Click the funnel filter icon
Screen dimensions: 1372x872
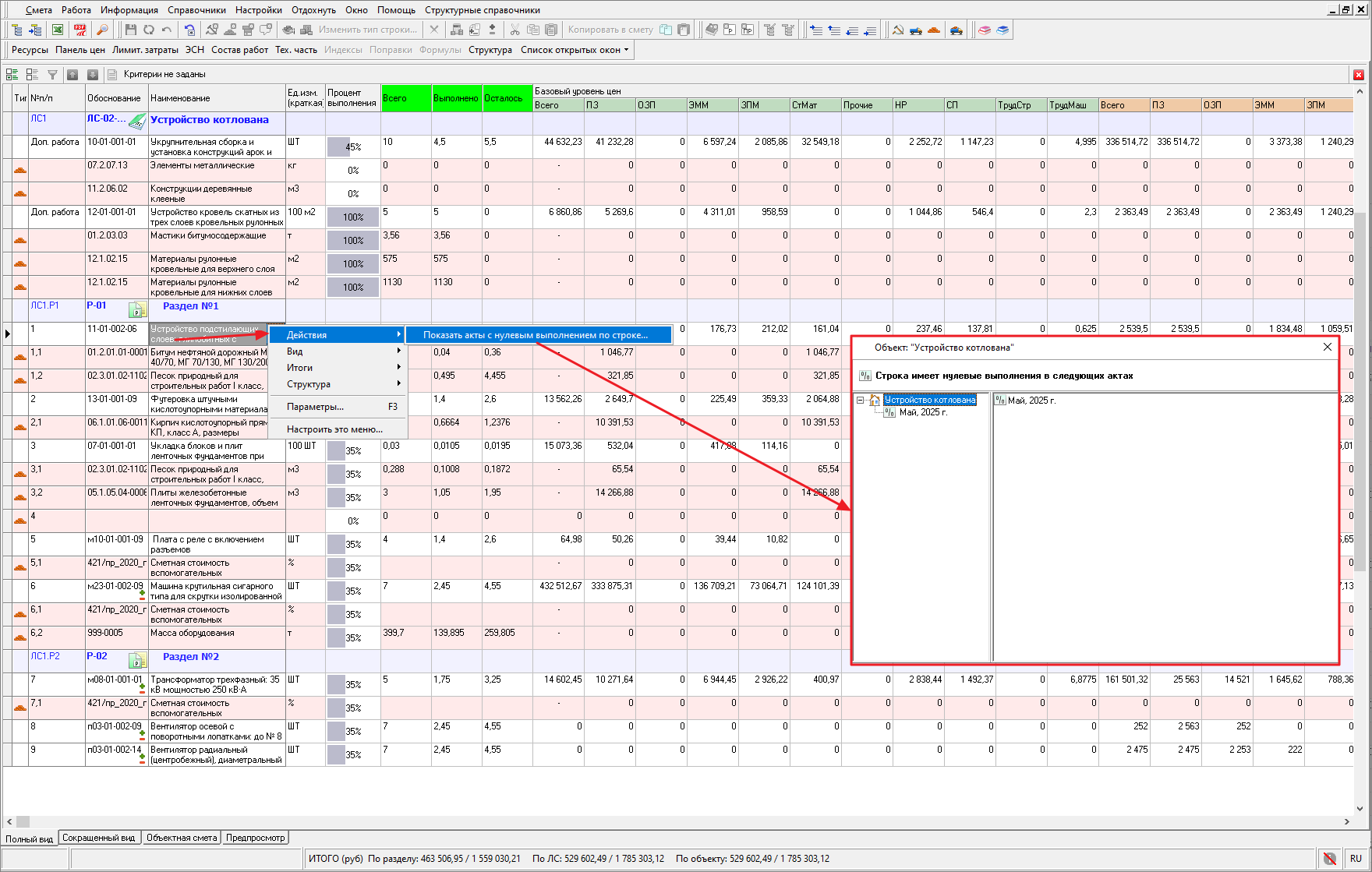[52, 75]
